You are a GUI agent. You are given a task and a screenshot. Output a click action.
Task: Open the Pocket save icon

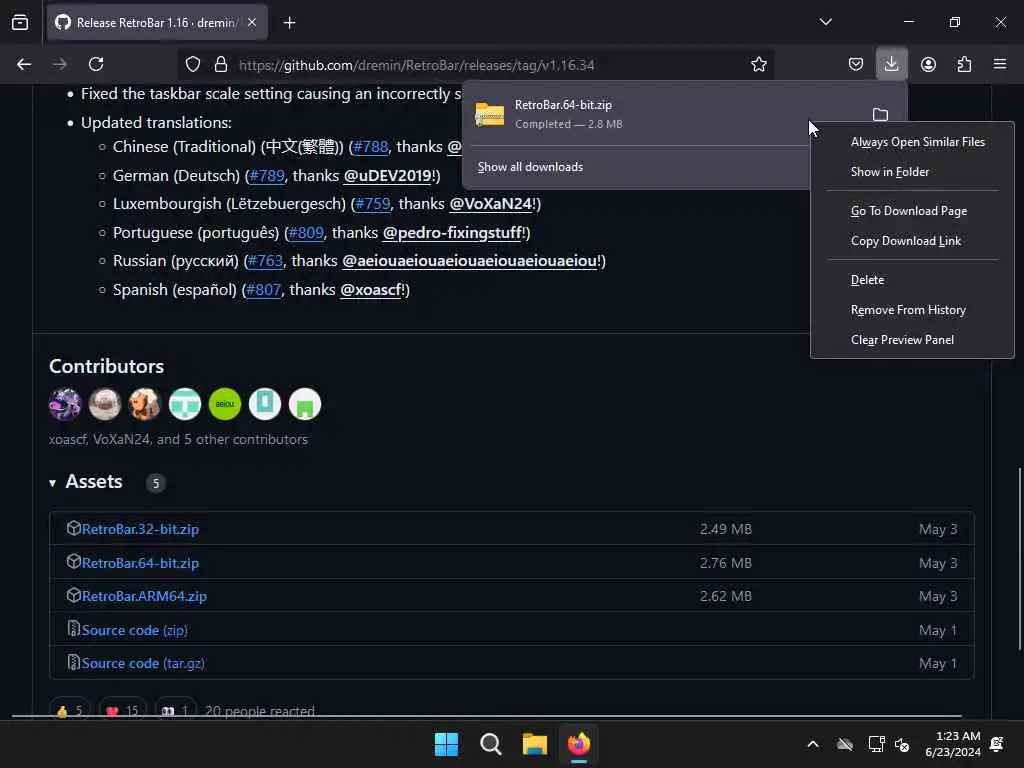[x=856, y=64]
